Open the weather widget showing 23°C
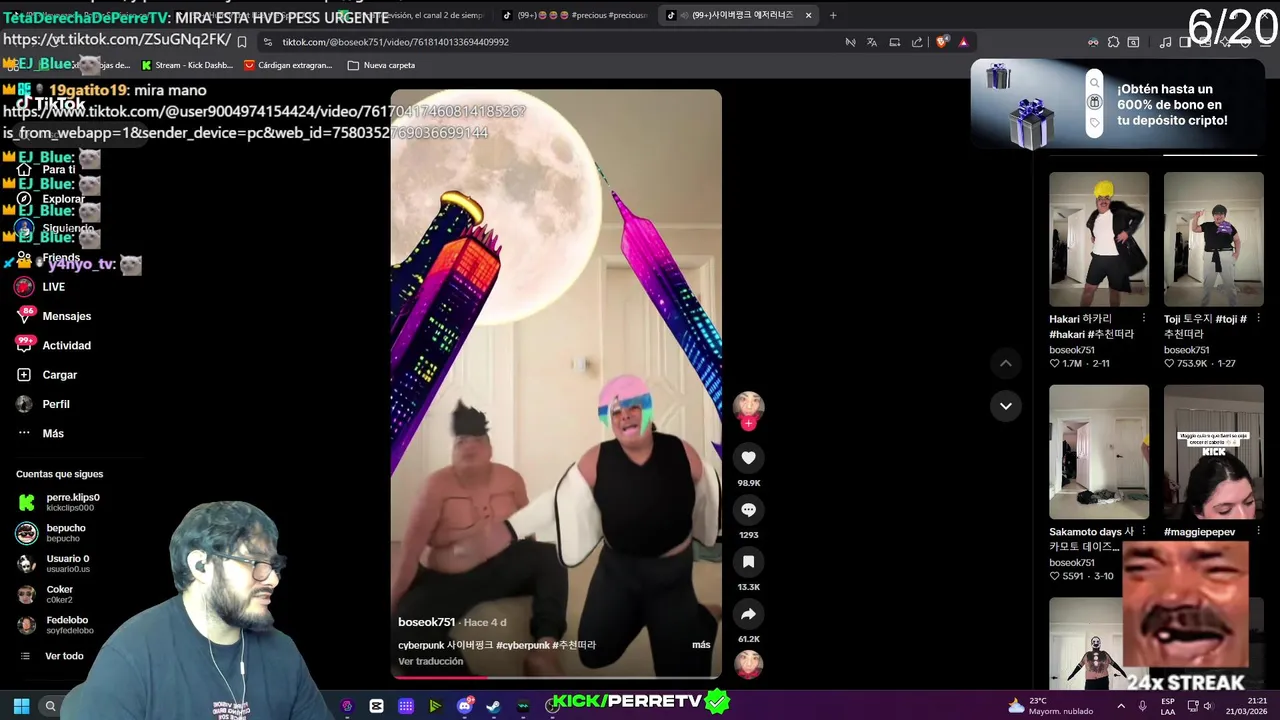 coord(1051,706)
